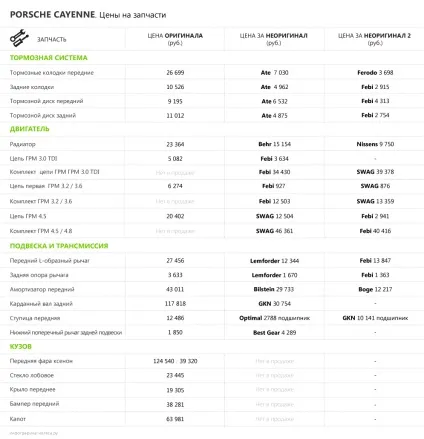This screenshot has width=424, height=439.
Task: Click the ПОДВЕСКА И ТРАНСМИССИЯ section heading
Action: [x=59, y=246]
